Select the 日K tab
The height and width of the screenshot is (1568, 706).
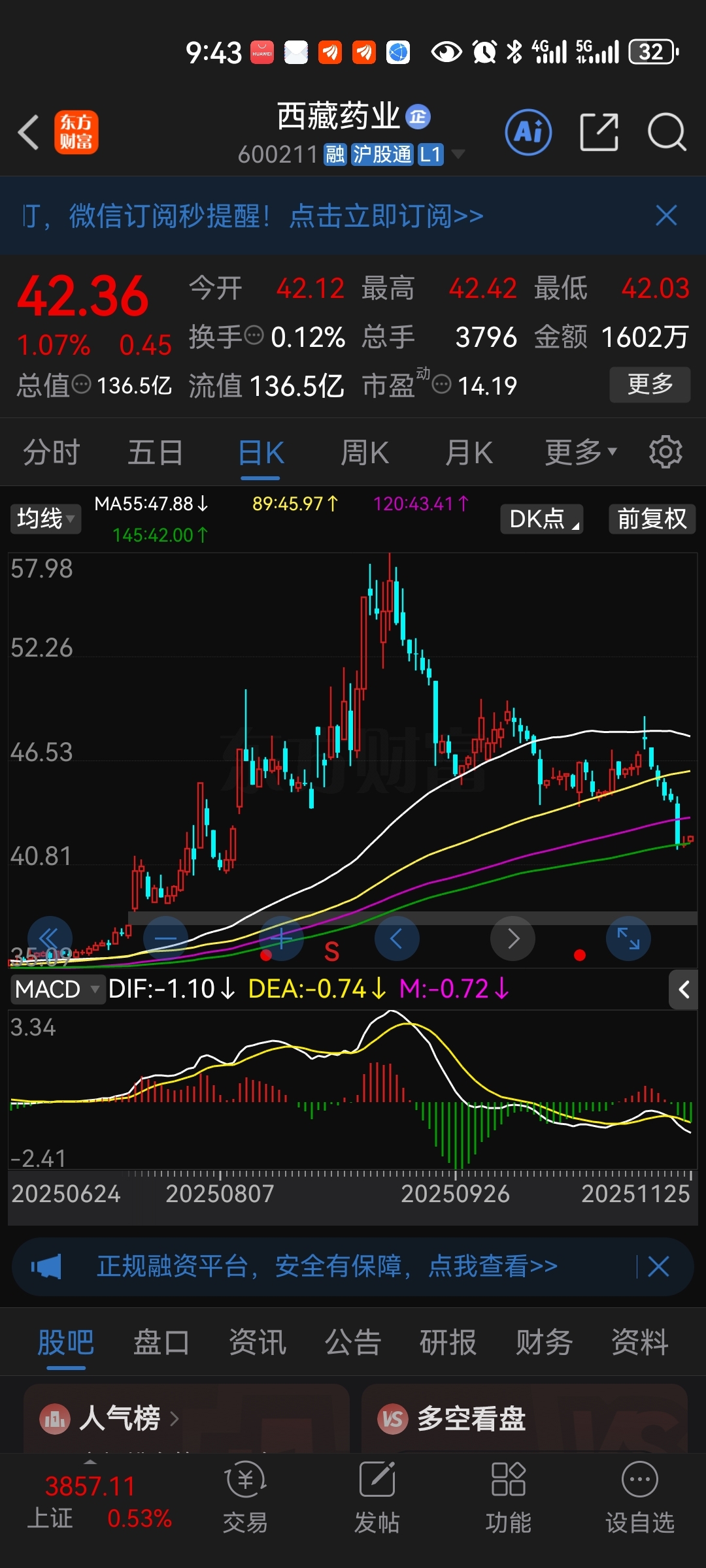click(x=261, y=452)
